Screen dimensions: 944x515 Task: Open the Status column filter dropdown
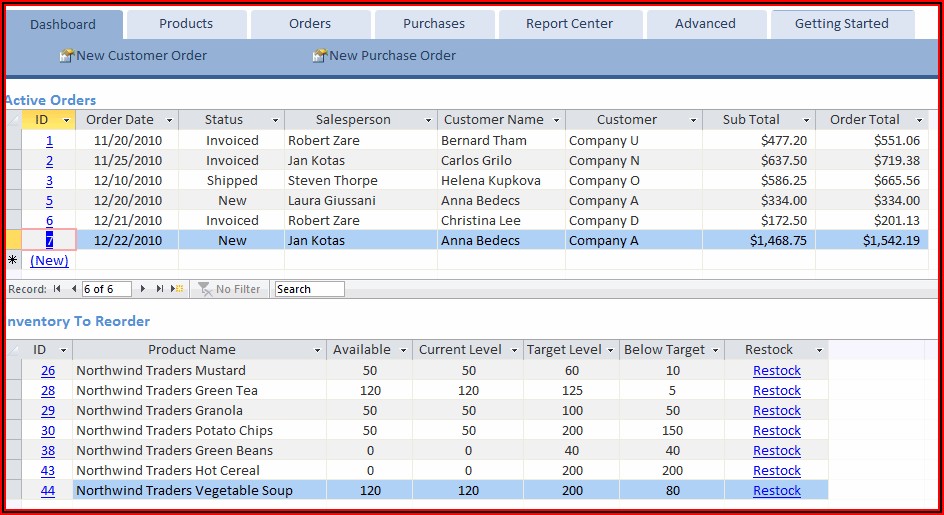tap(275, 120)
